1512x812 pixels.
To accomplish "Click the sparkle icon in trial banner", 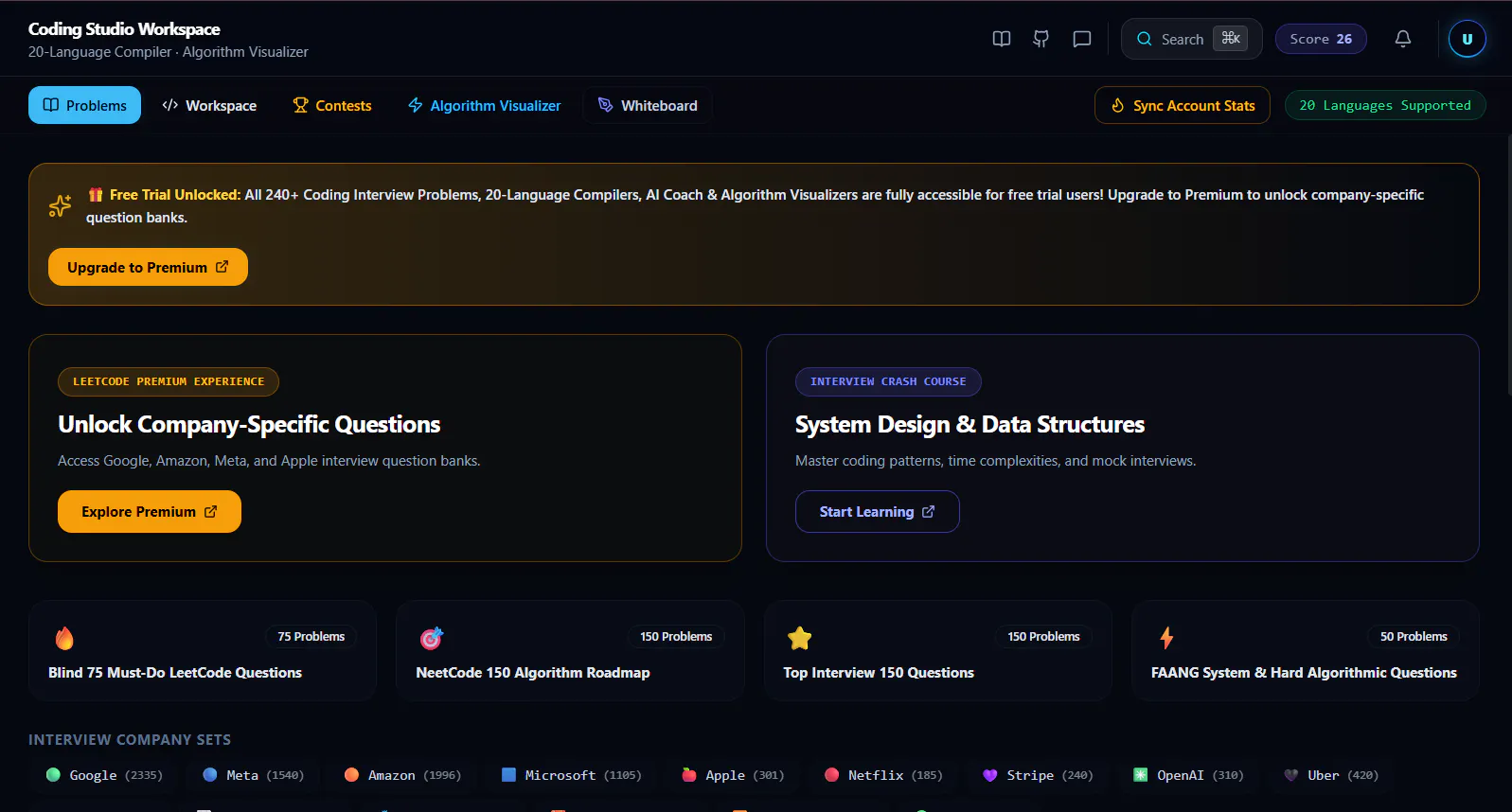I will [60, 205].
